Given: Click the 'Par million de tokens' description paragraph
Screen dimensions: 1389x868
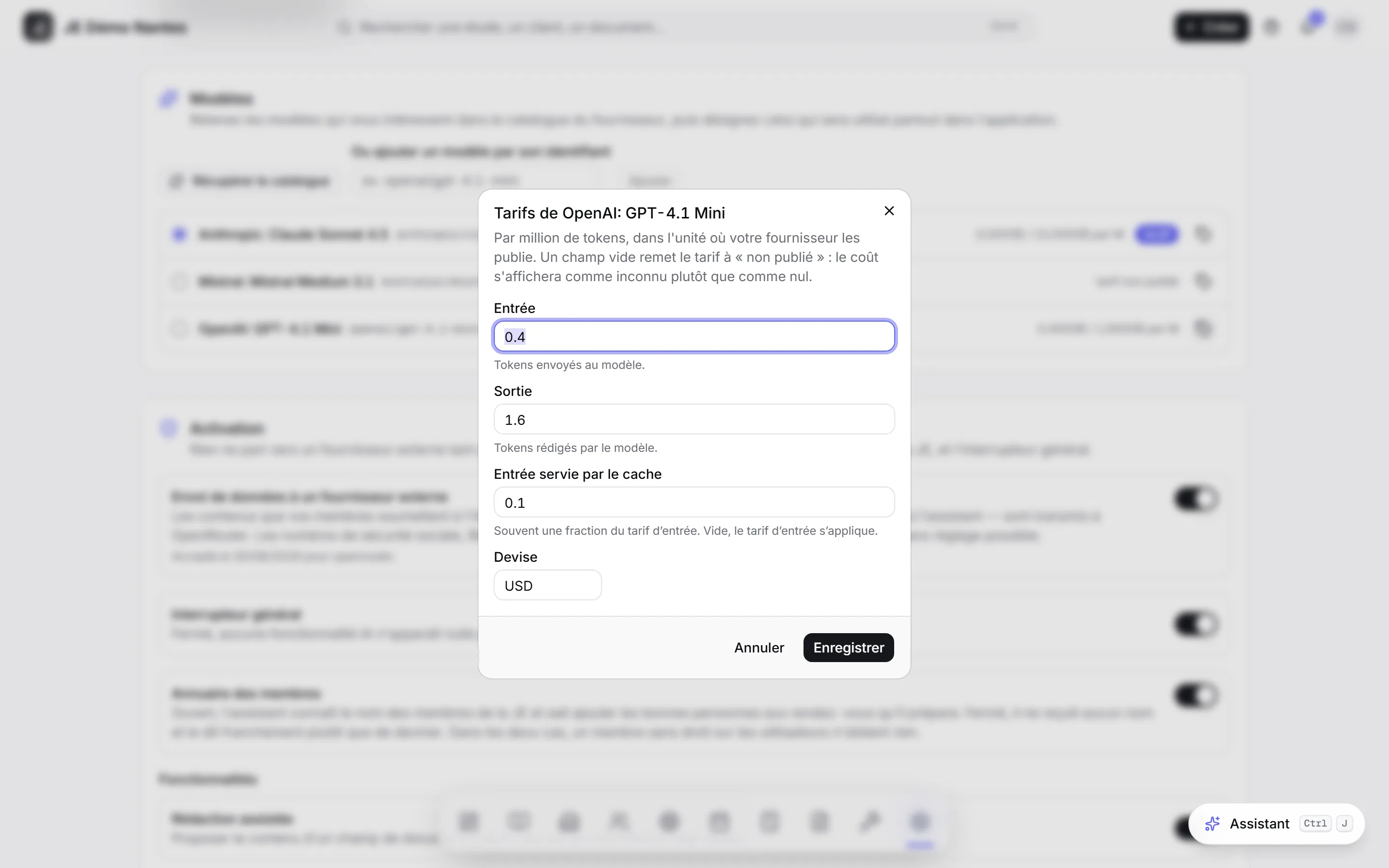Looking at the screenshot, I should (686, 257).
